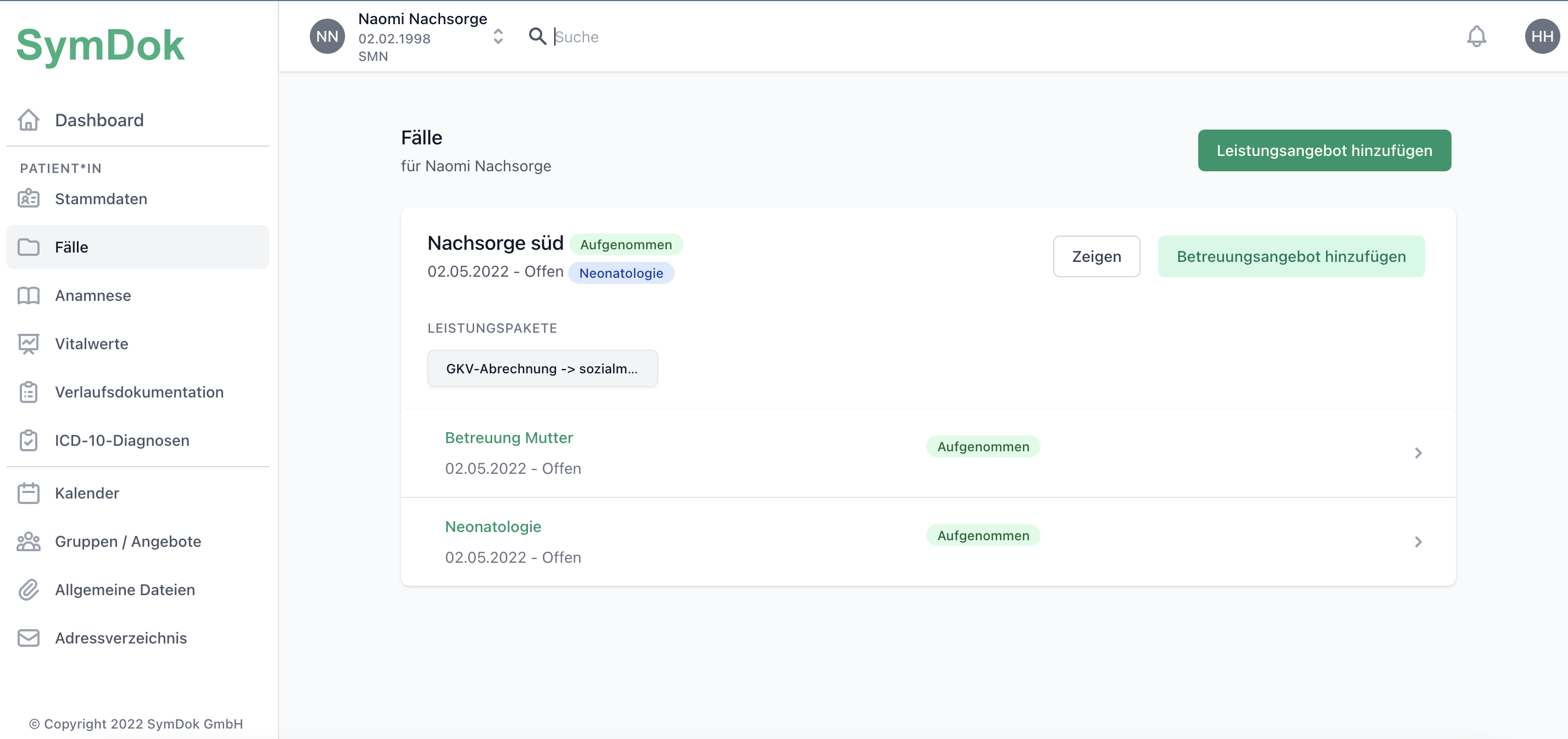The height and width of the screenshot is (739, 1568).
Task: Click the GKV-Abrechnung -> sozialm... package button
Action: click(x=542, y=368)
